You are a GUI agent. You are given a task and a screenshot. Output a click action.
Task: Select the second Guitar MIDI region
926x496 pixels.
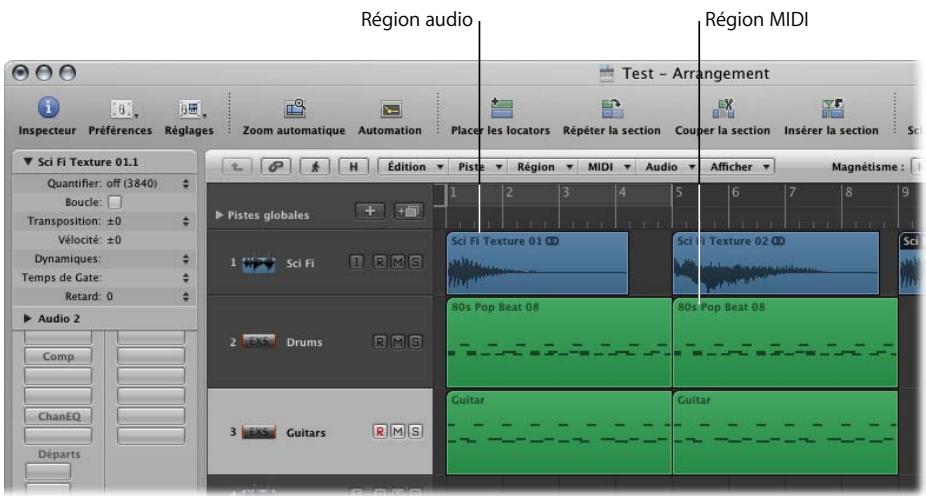tap(785, 433)
